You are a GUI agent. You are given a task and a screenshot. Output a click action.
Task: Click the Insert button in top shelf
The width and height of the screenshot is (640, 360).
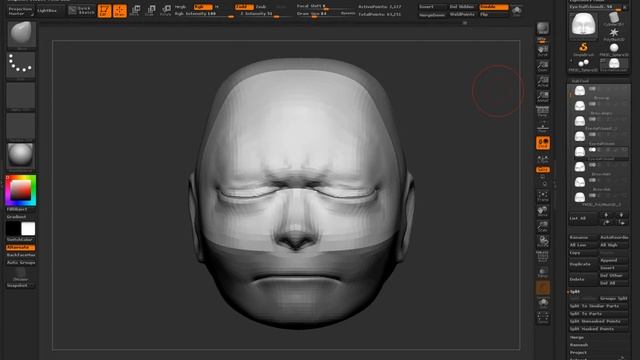432,7
